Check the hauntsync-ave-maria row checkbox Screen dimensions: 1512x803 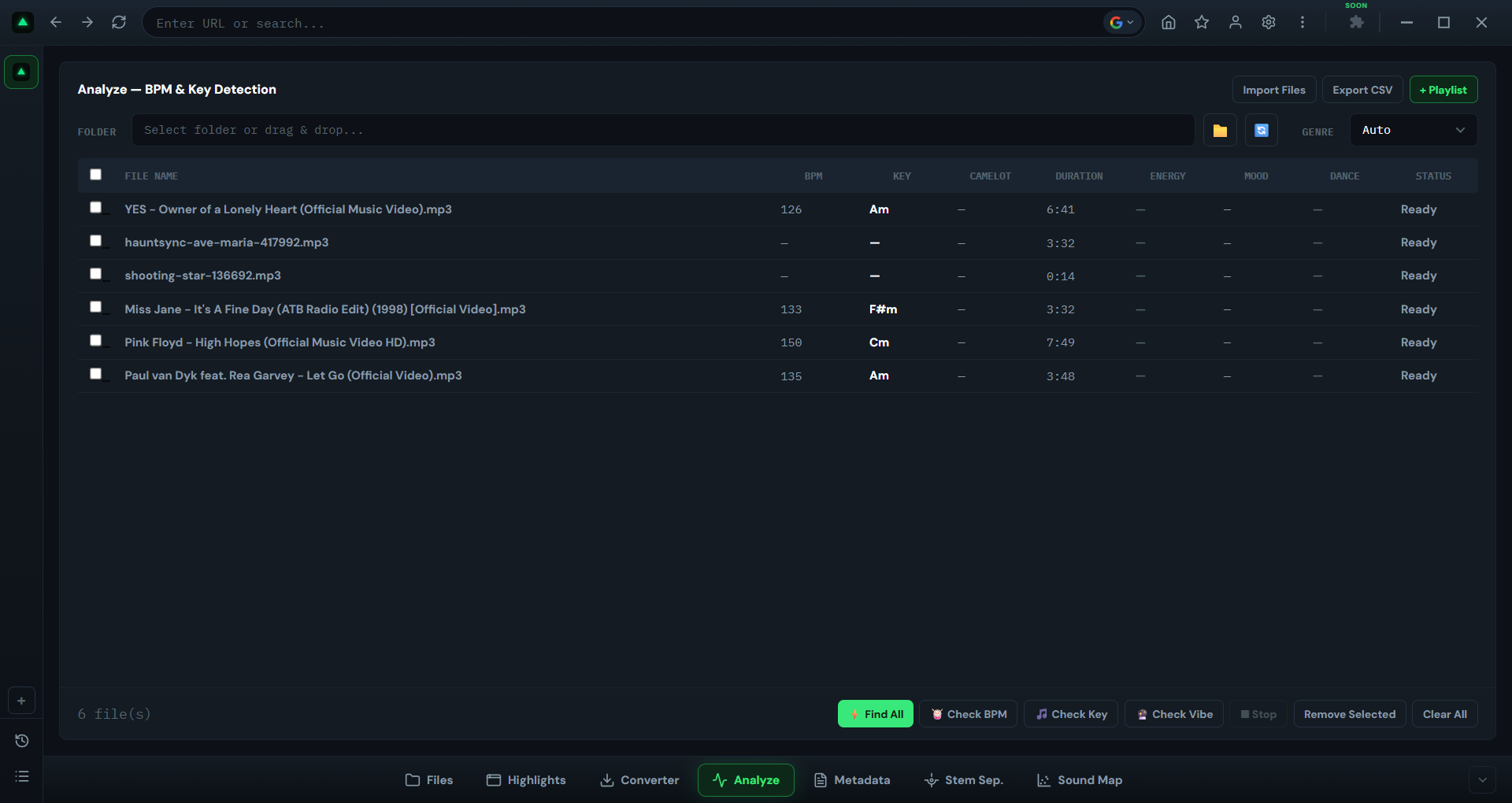click(95, 241)
